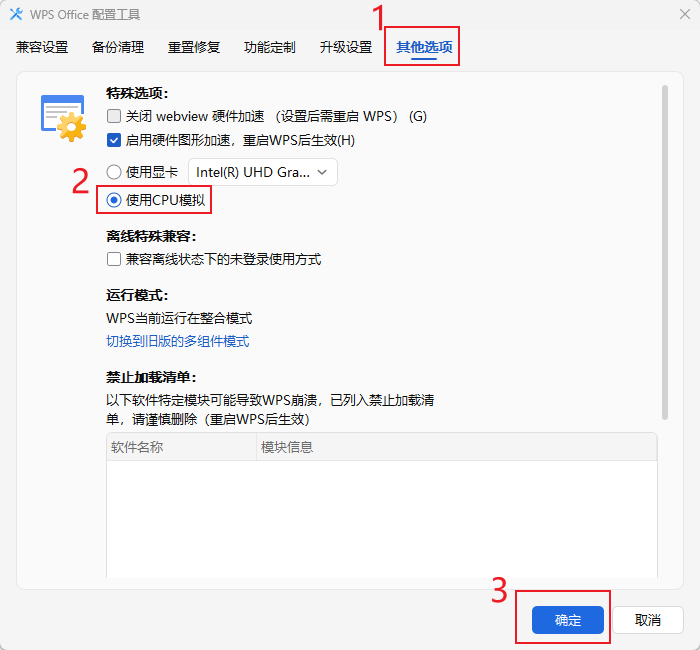Open the 备份清理 tab
The width and height of the screenshot is (700, 650).
[x=117, y=47]
